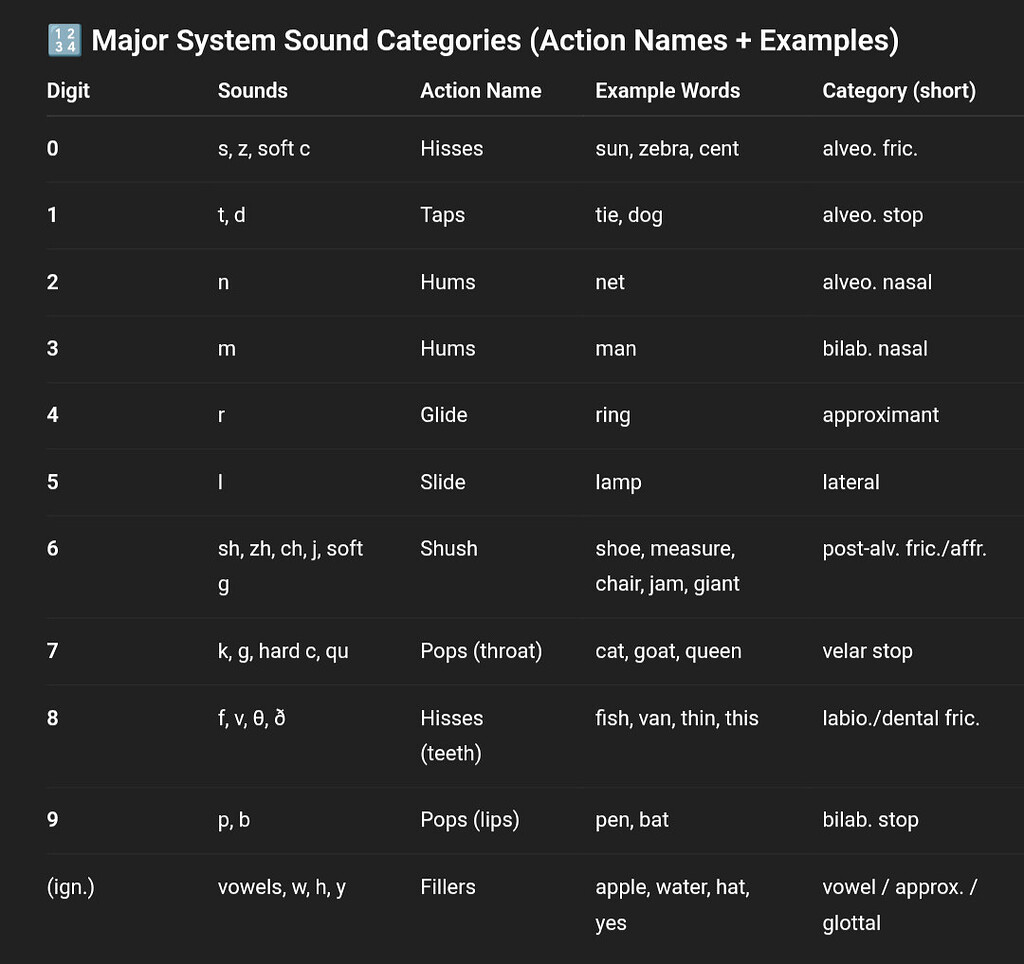
Task: Click the "fish, van, thin, this" cell
Action: click(677, 718)
